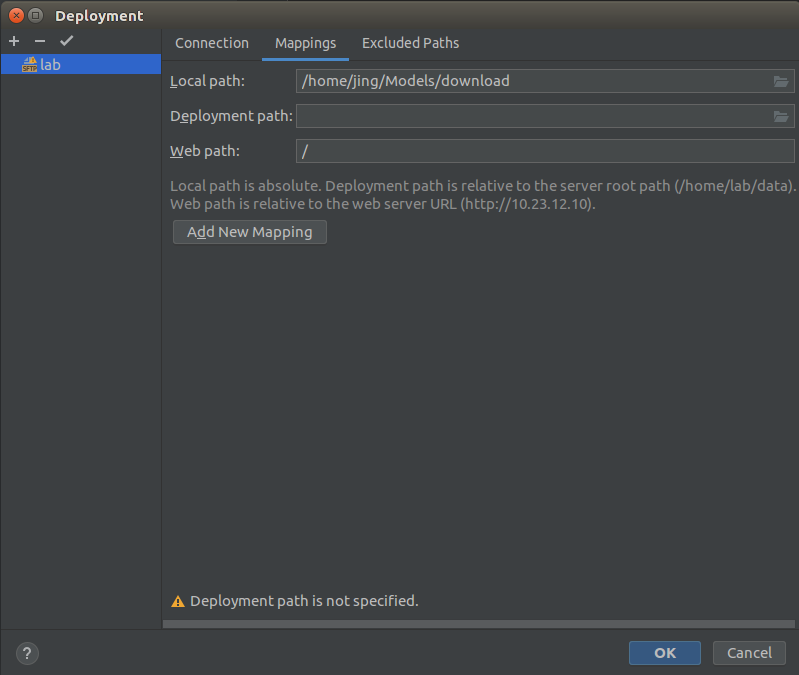The image size is (799, 675).
Task: Close the Deployment window
Action: pyautogui.click(x=16, y=15)
